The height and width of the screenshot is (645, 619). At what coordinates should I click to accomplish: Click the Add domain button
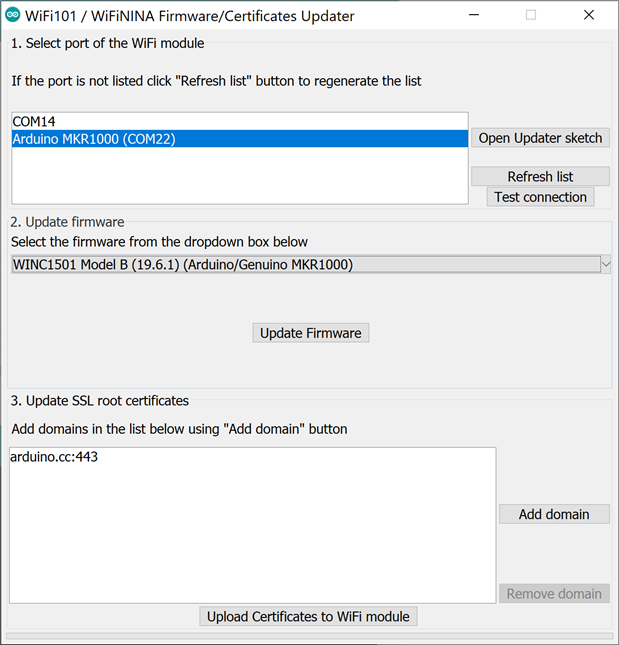coord(554,514)
